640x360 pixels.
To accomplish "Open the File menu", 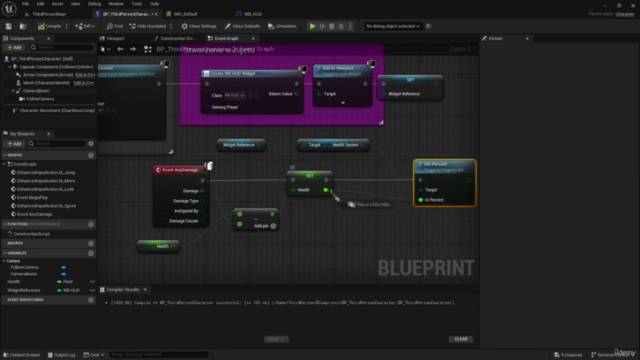I will pos(25,4).
